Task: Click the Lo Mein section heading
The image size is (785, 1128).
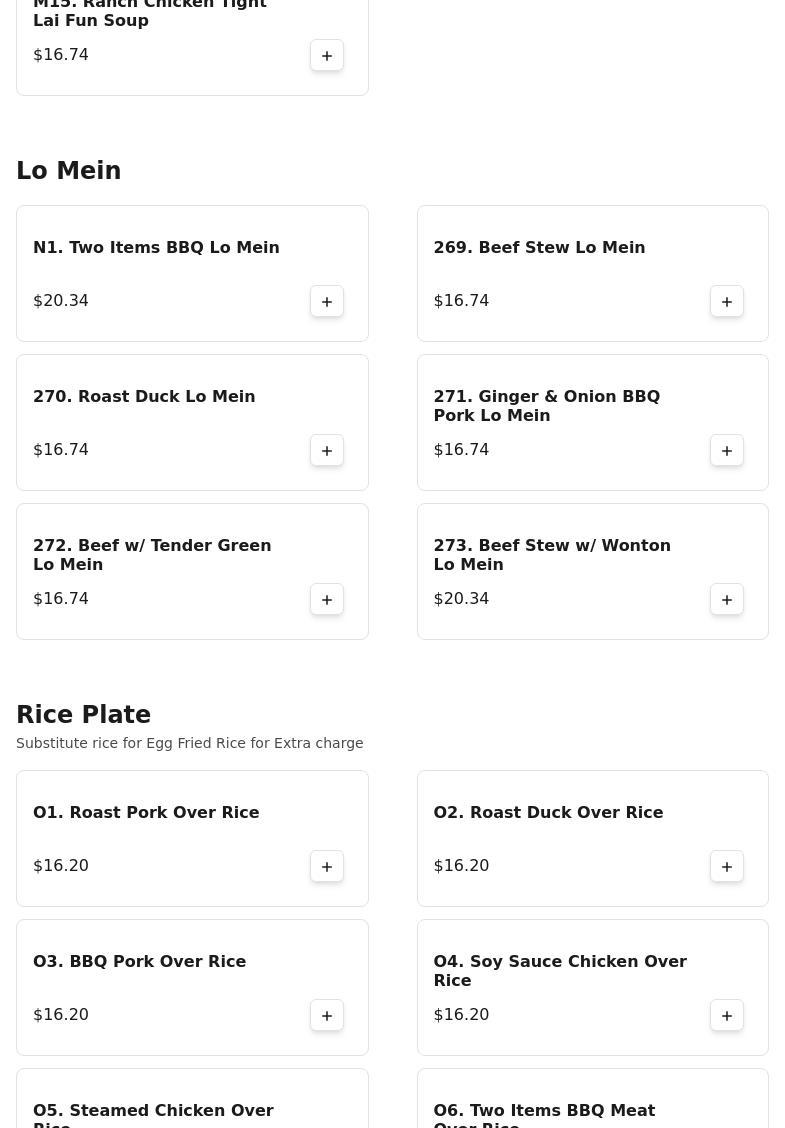Action: click(x=69, y=171)
